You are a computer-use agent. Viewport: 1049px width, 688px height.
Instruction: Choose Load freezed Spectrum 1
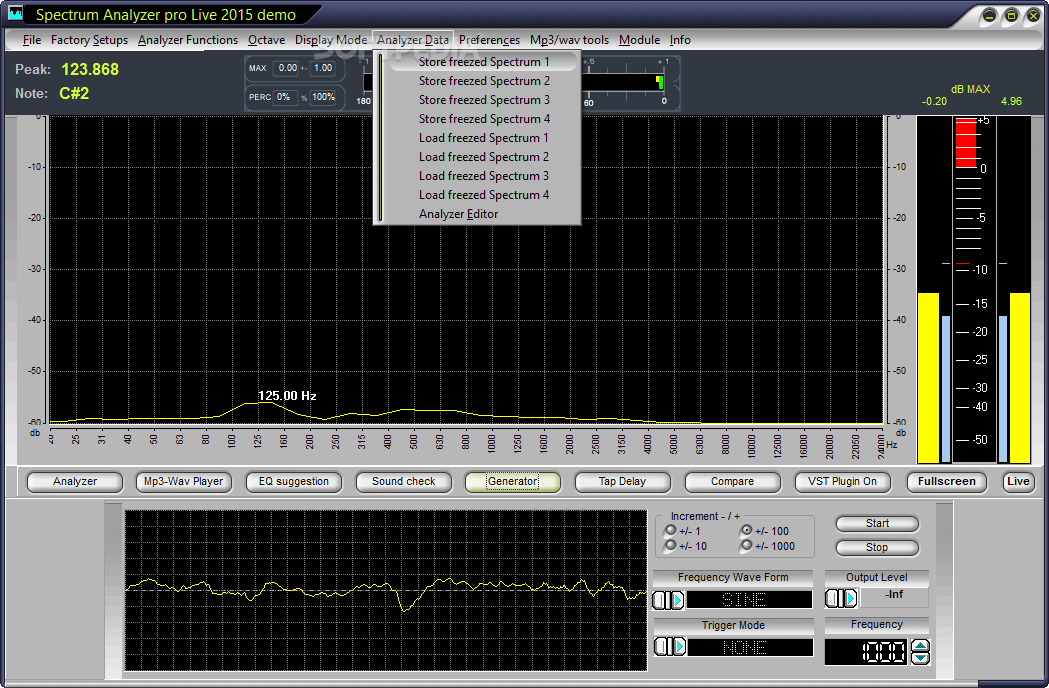(483, 138)
